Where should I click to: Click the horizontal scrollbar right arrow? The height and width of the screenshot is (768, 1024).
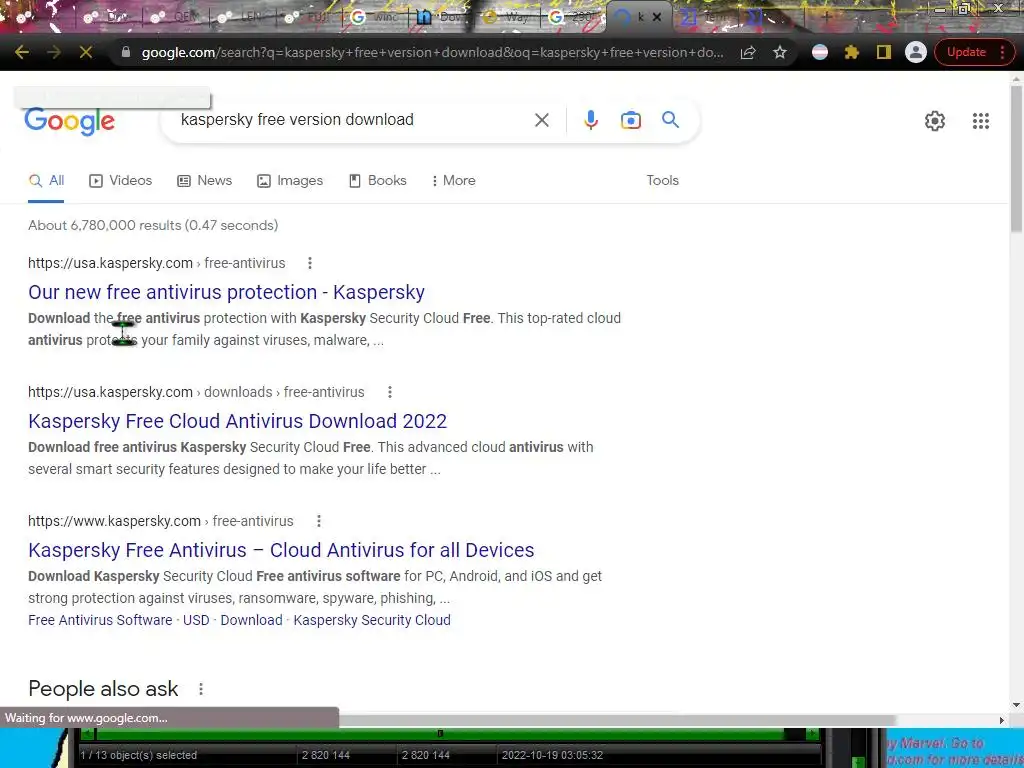click(1002, 720)
